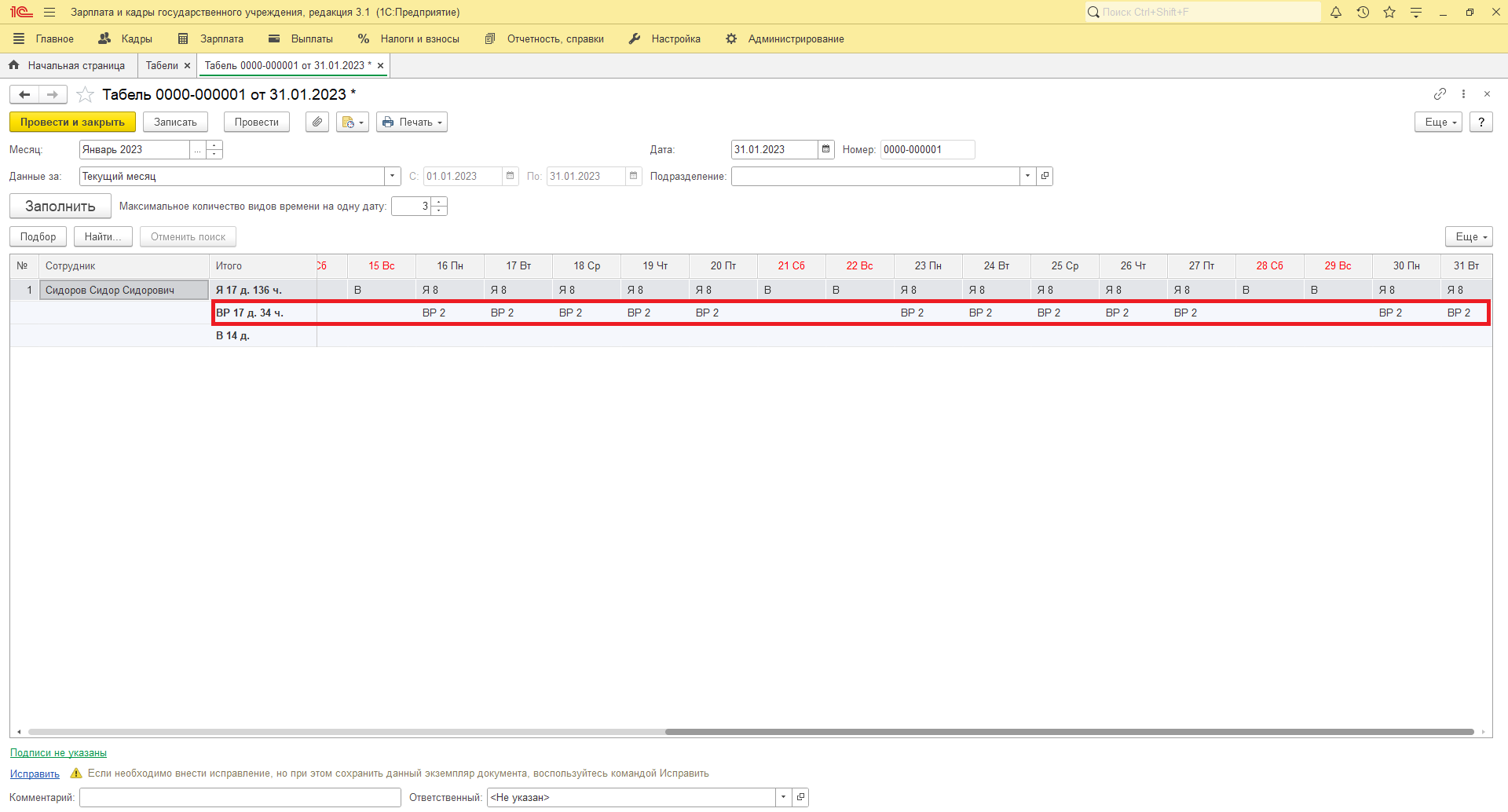The width and height of the screenshot is (1508, 812).
Task: Open the Налоги и взносы section
Action: tap(408, 38)
